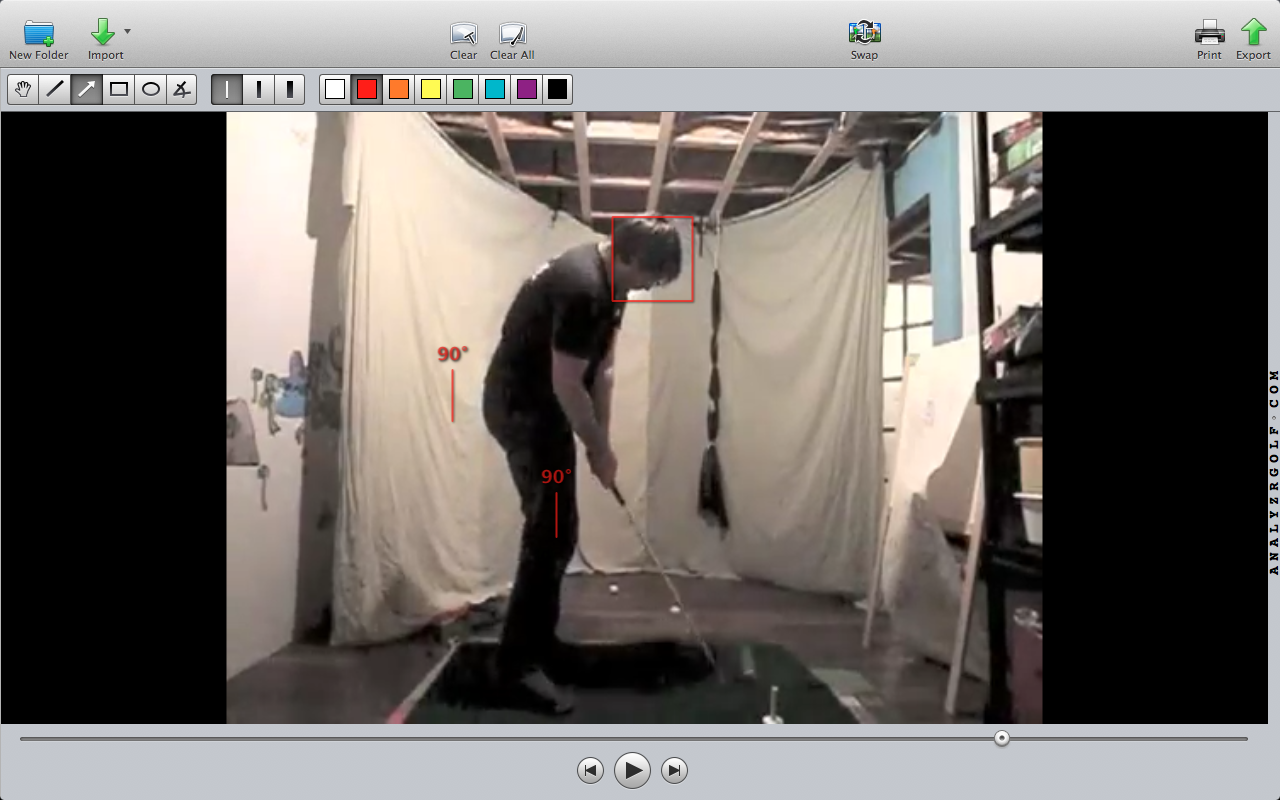The image size is (1280, 800).
Task: Click the Swap videos icon
Action: [x=864, y=33]
